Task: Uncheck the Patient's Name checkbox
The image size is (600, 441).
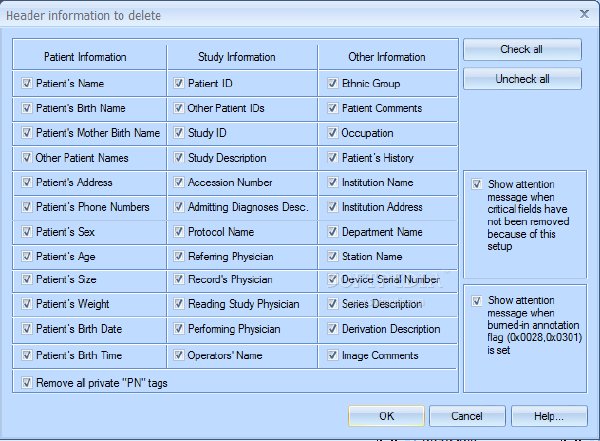Action: (26, 83)
